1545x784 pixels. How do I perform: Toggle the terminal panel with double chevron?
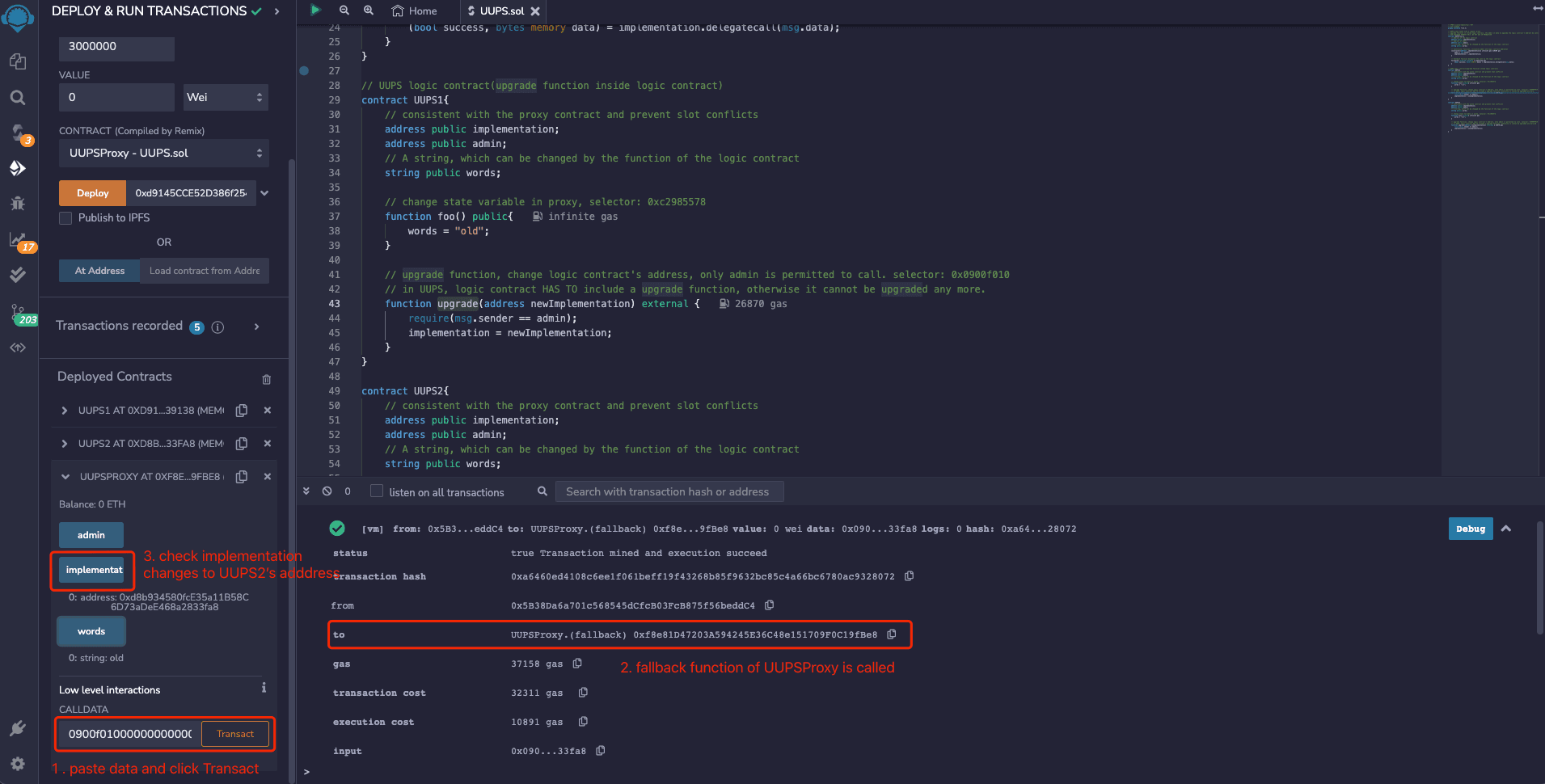[306, 491]
